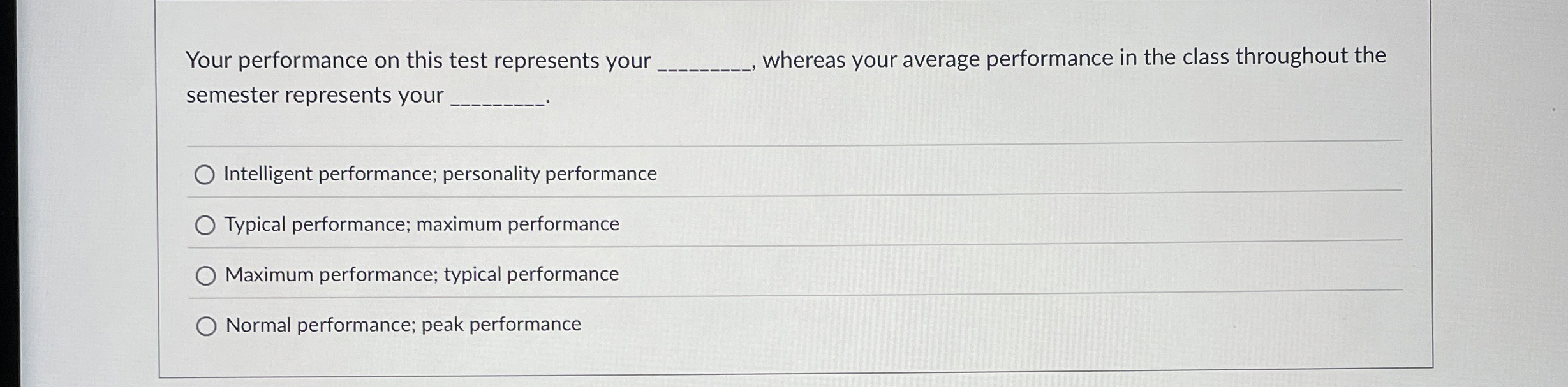Click the answer text Maximum performance; typical performance
The image size is (1568, 387).
pyautogui.click(x=420, y=274)
